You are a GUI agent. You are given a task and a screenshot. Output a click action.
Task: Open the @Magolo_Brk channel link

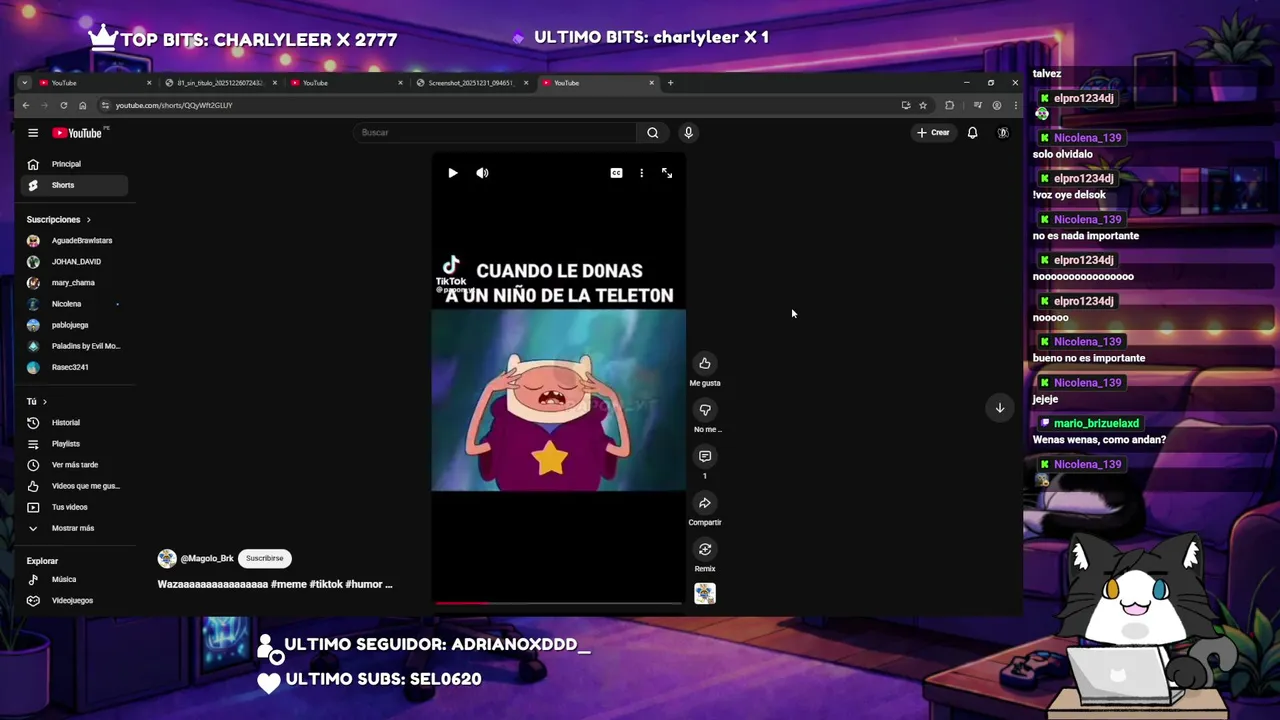coord(207,559)
